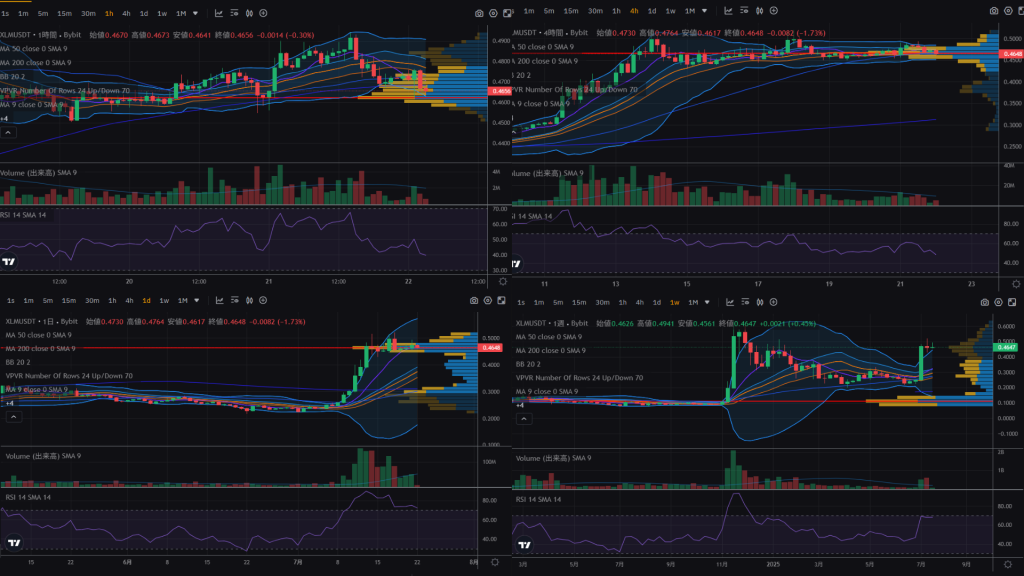Maximize the 1-hour chart panel to fullscreen
Image resolution: width=1024 pixels, height=576 pixels.
pos(507,13)
